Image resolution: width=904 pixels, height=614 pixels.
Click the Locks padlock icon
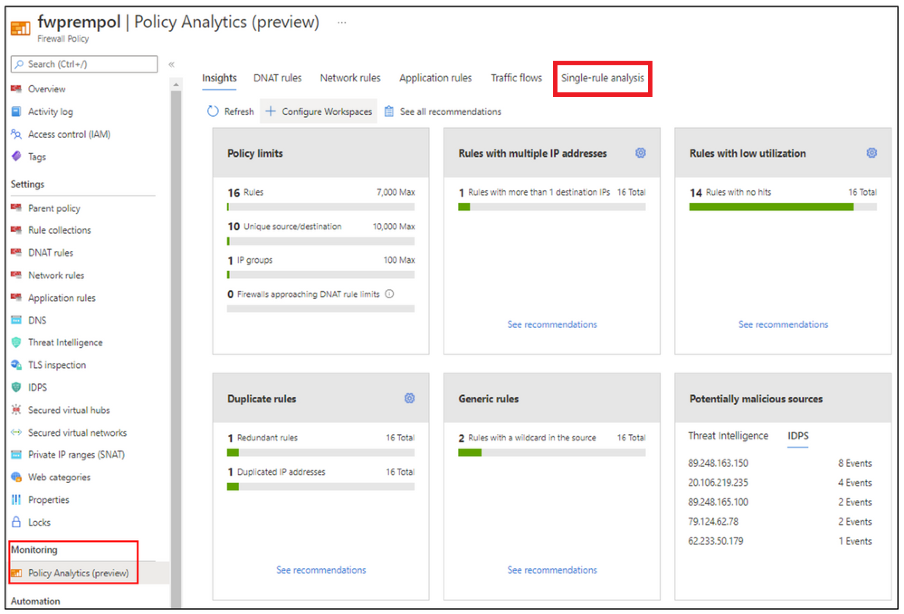tap(16, 522)
